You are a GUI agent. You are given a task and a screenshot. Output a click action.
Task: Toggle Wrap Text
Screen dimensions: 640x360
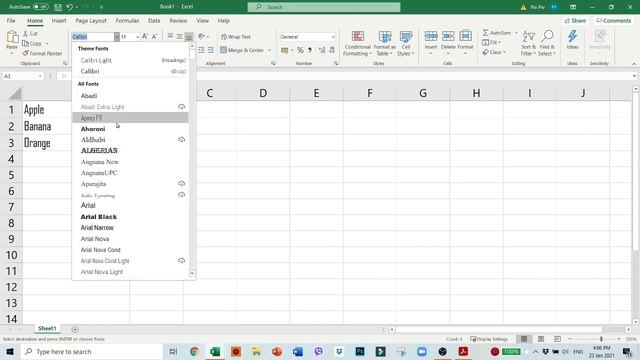pyautogui.click(x=236, y=37)
